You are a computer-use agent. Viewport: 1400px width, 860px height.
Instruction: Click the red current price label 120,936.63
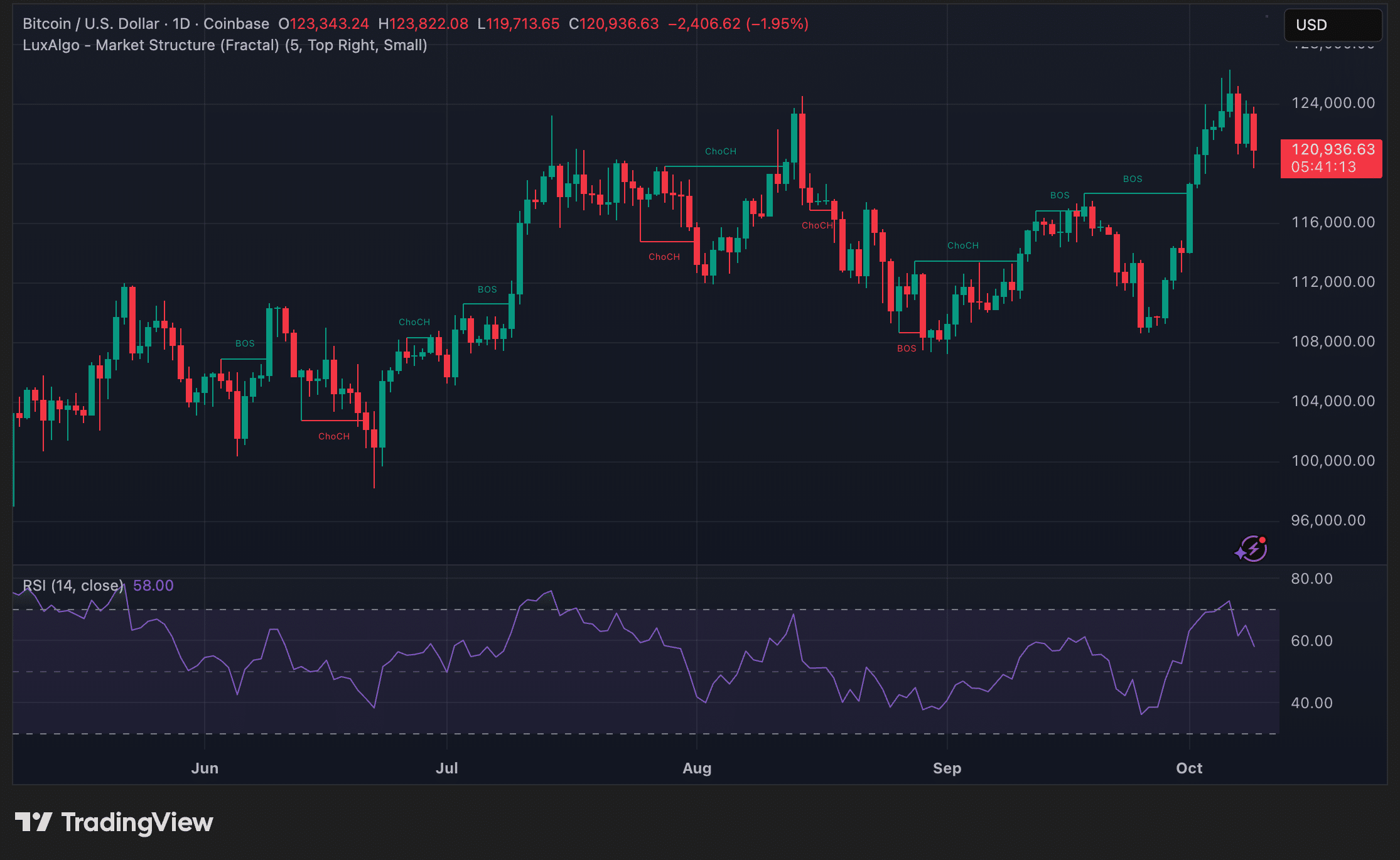(1330, 149)
